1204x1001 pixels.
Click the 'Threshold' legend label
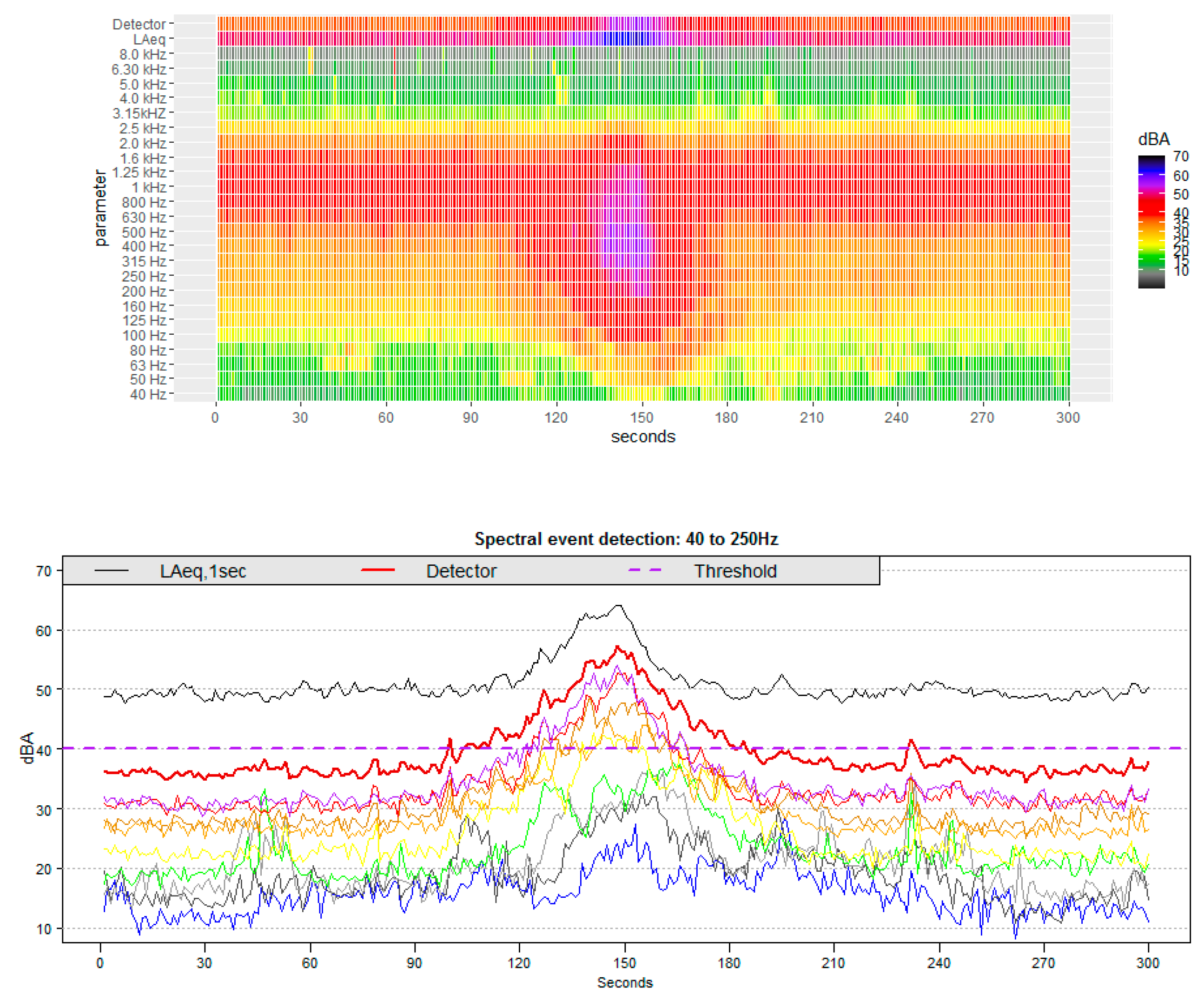pos(735,571)
